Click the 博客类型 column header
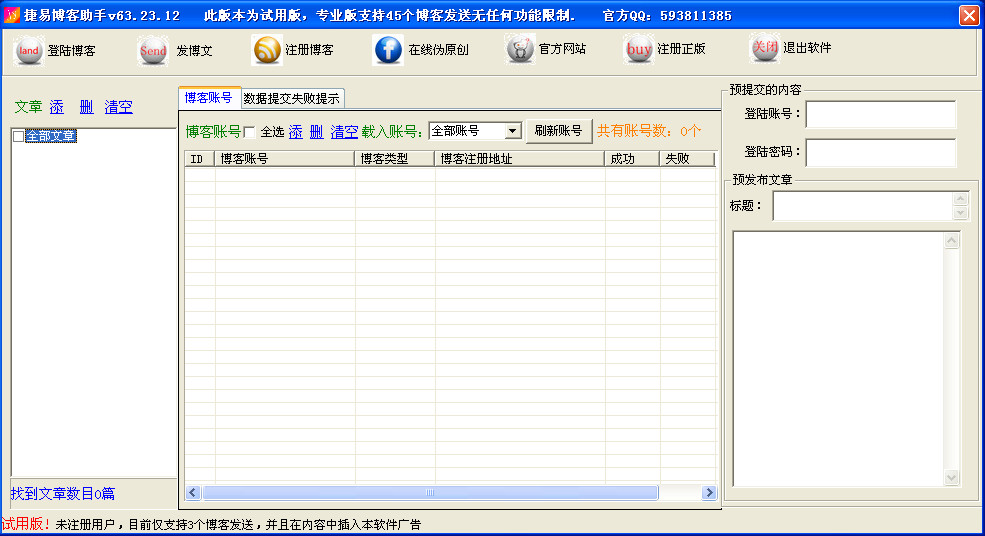This screenshot has width=985, height=536. [395, 159]
